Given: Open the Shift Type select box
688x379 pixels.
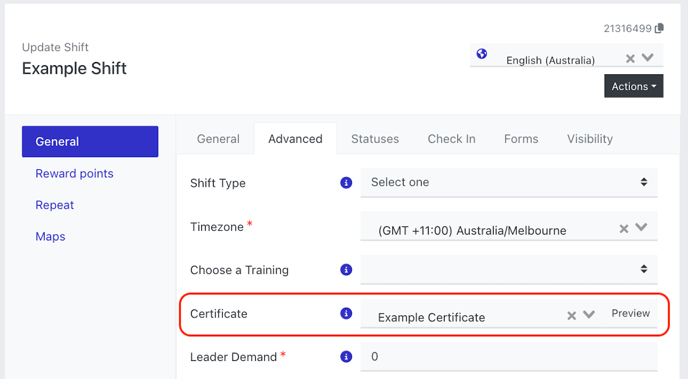Looking at the screenshot, I should (x=509, y=182).
